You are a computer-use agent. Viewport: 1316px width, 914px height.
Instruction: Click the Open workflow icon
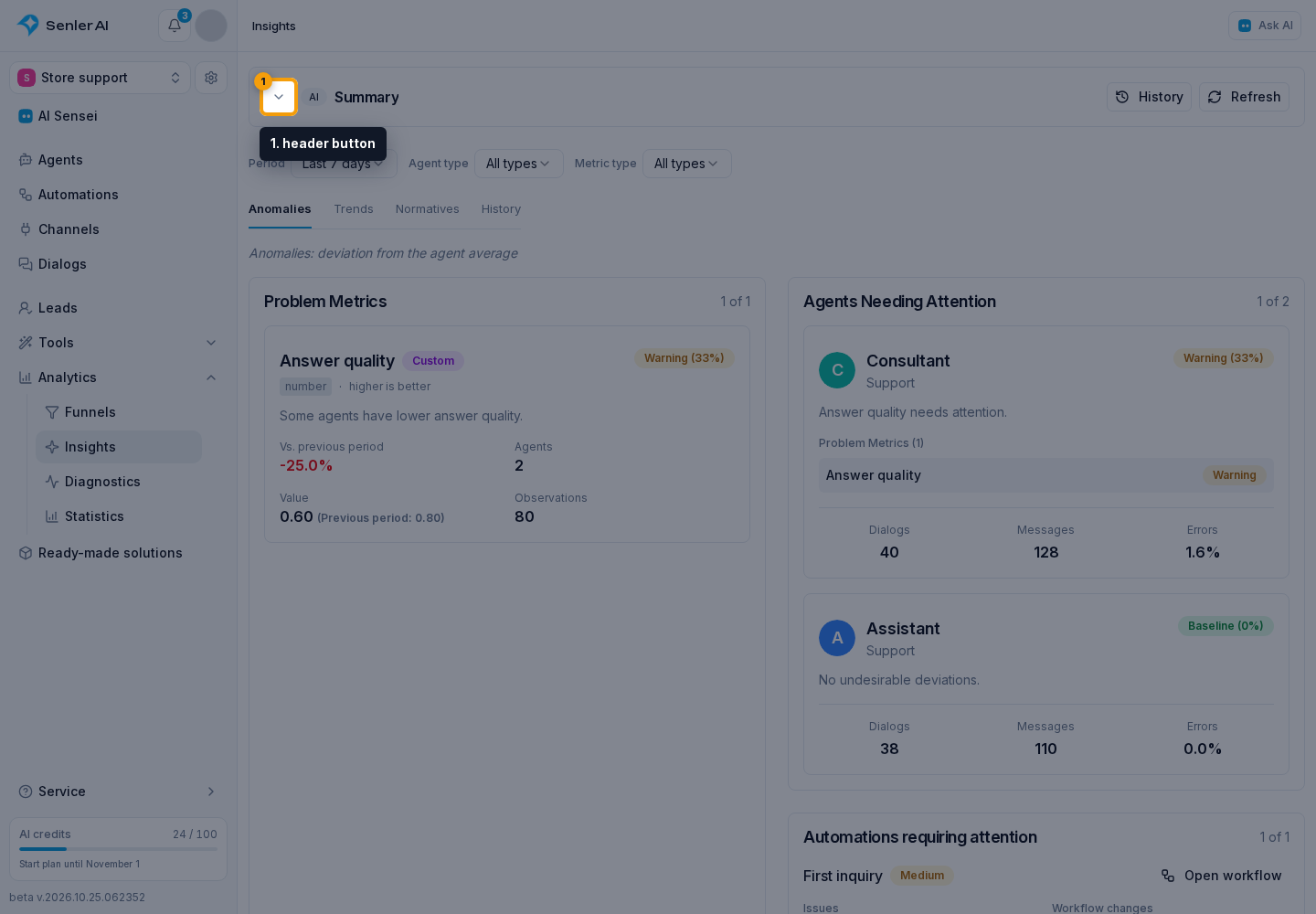tap(1168, 876)
